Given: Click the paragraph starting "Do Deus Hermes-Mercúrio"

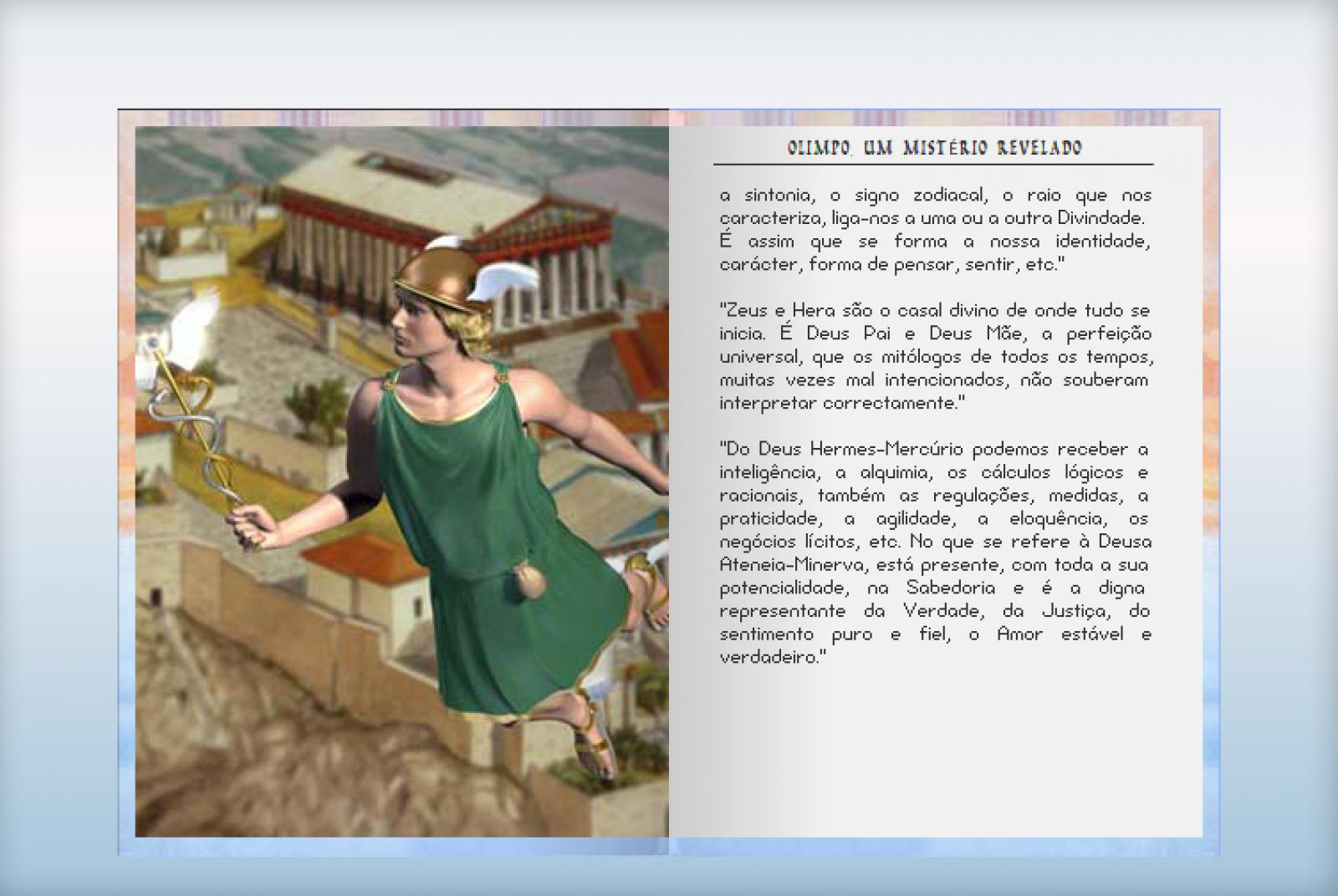Looking at the screenshot, I should point(935,553).
